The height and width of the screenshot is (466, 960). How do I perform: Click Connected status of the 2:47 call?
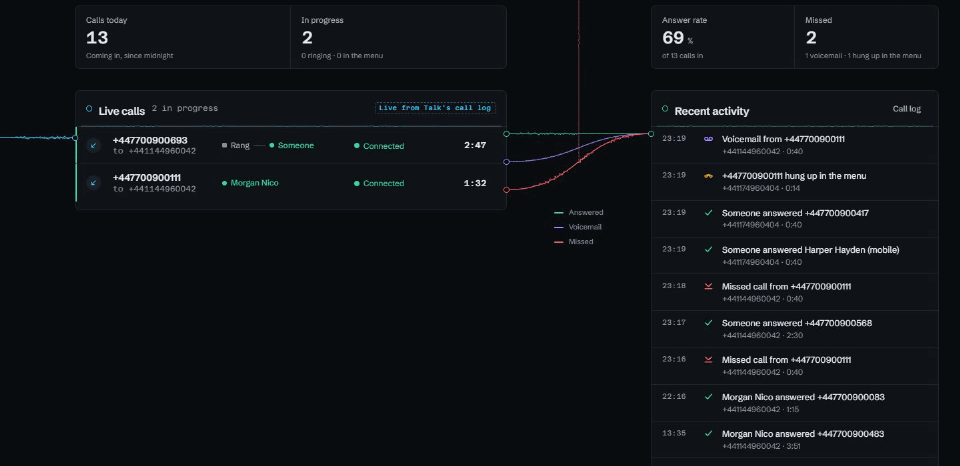coord(379,146)
